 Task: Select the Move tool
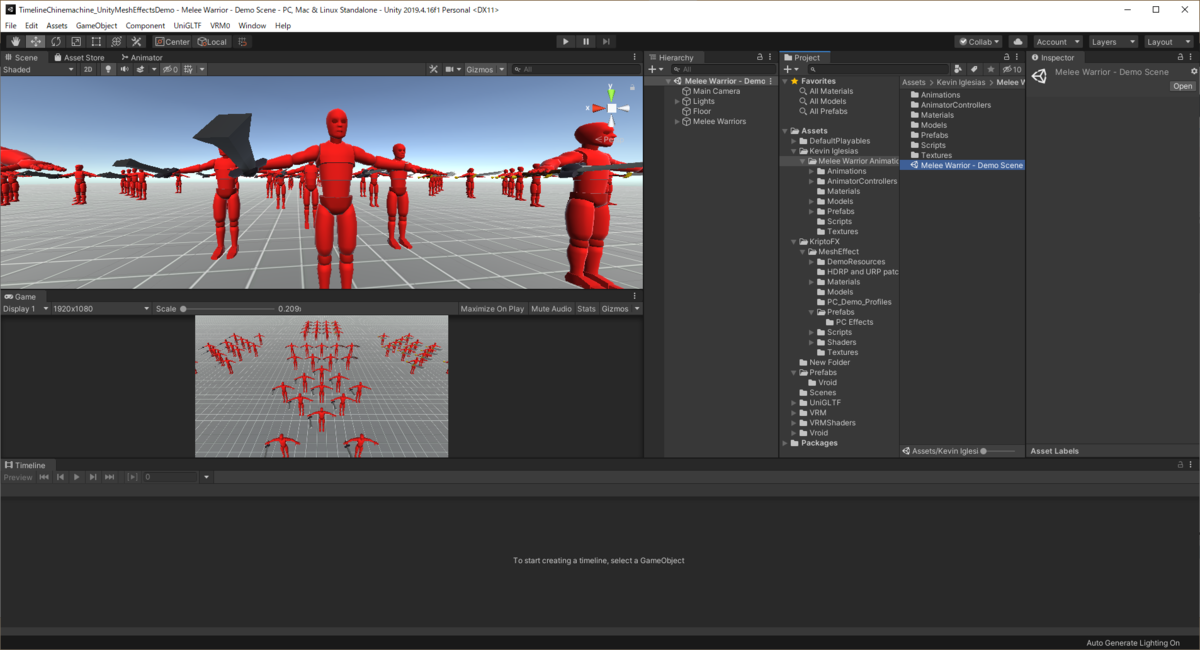pyautogui.click(x=35, y=42)
